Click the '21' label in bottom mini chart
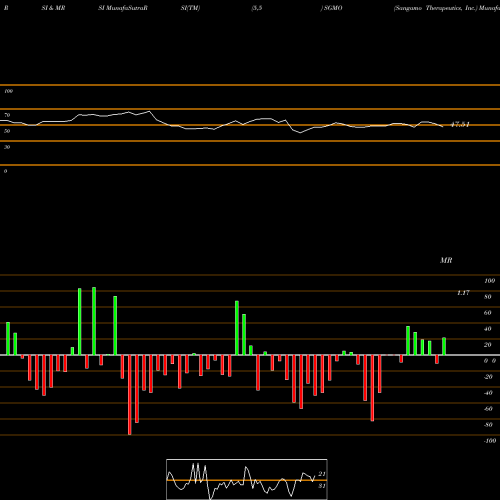The image size is (500, 500). point(322,474)
